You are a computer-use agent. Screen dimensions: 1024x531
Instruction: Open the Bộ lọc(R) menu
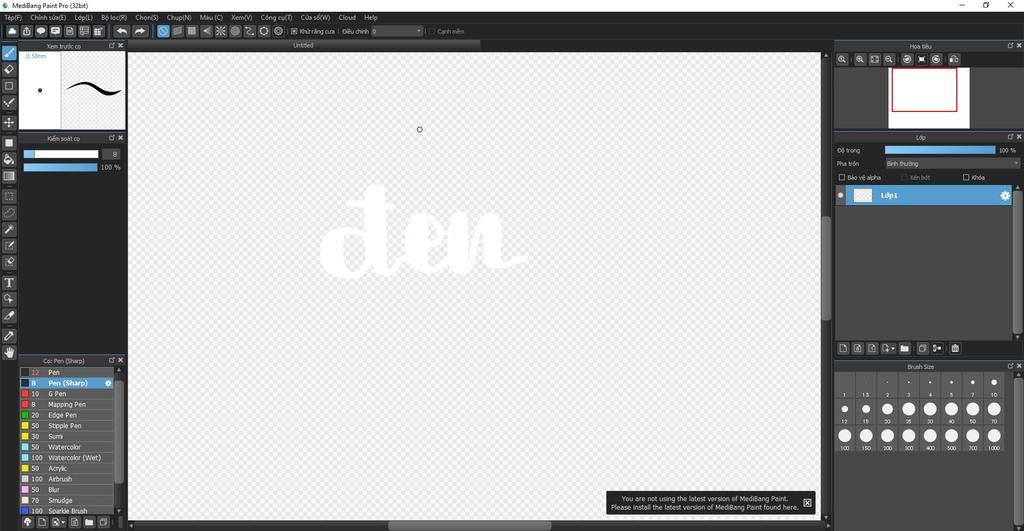coord(114,18)
